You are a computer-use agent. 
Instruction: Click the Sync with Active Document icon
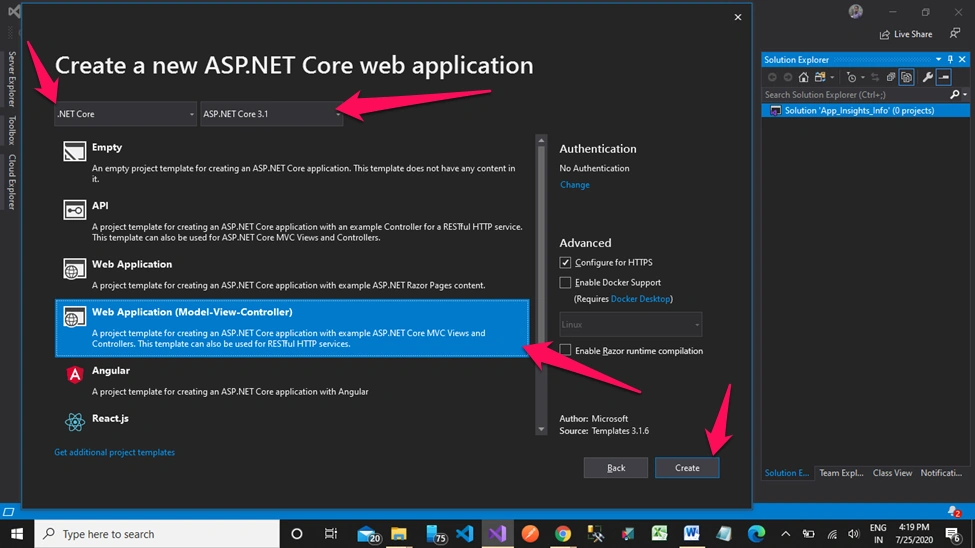875,77
